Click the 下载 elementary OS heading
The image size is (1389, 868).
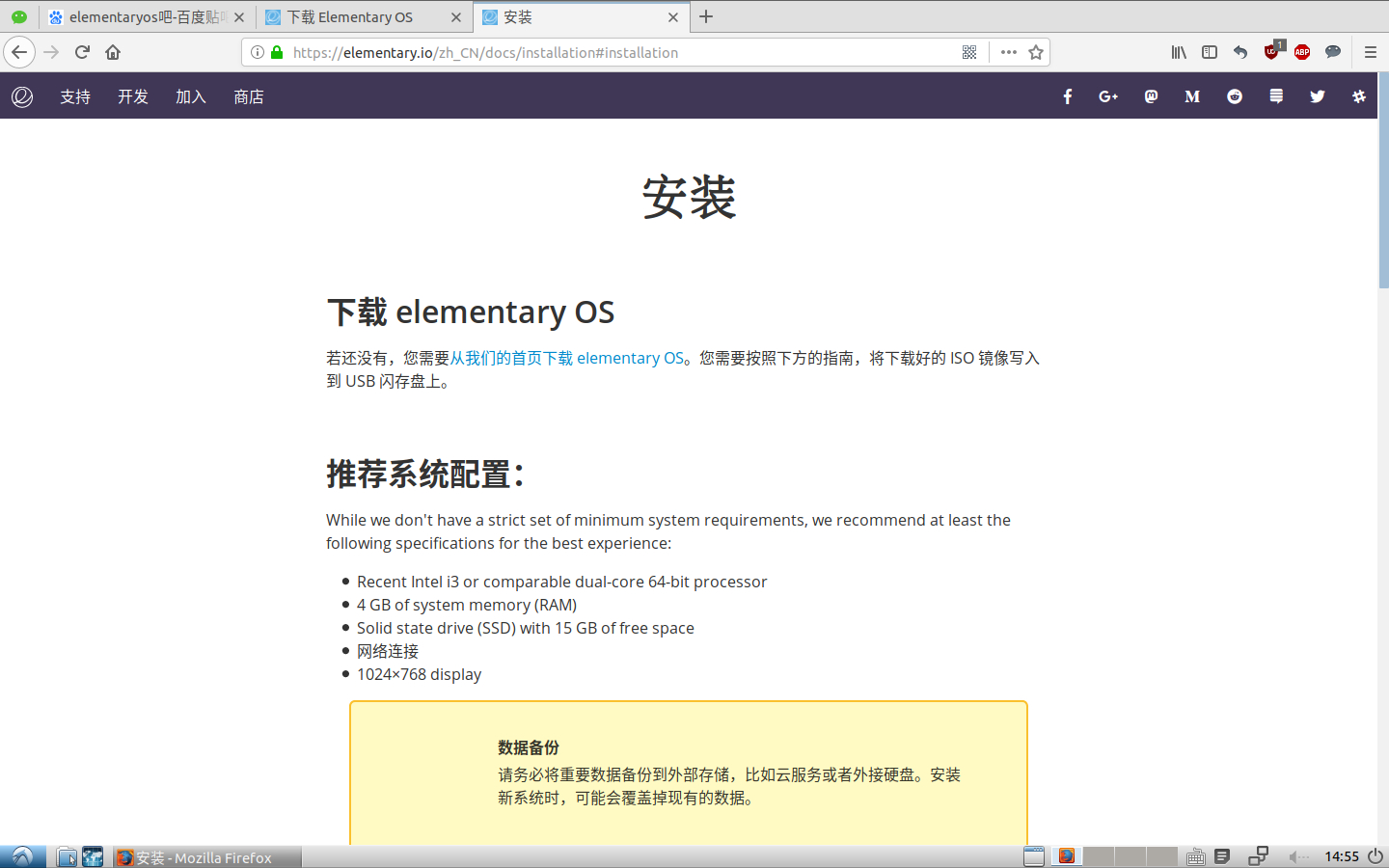coord(471,312)
